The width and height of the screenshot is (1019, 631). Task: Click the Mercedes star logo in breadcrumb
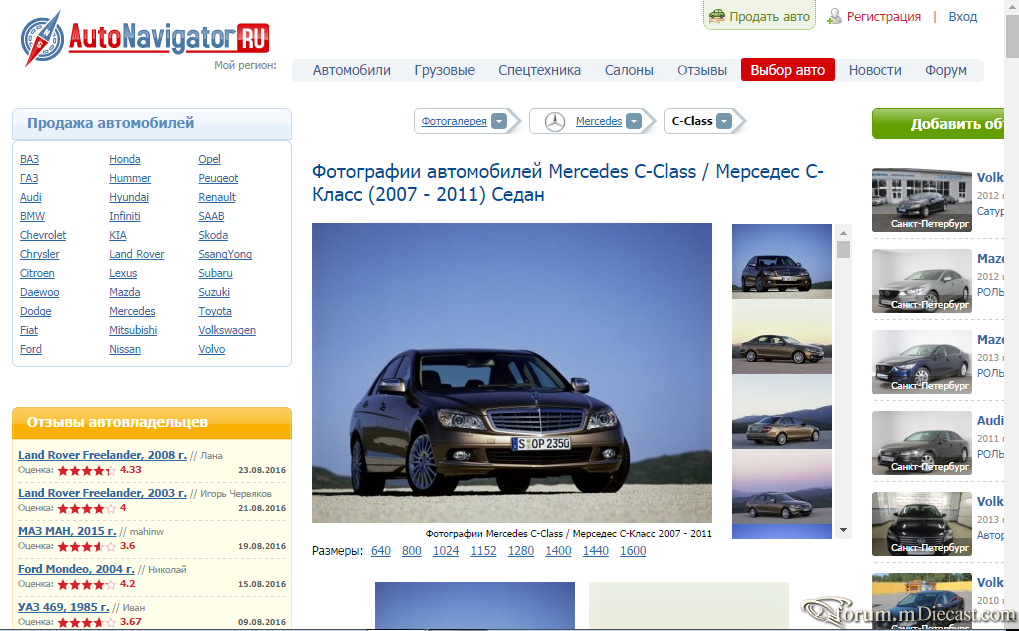tap(554, 122)
